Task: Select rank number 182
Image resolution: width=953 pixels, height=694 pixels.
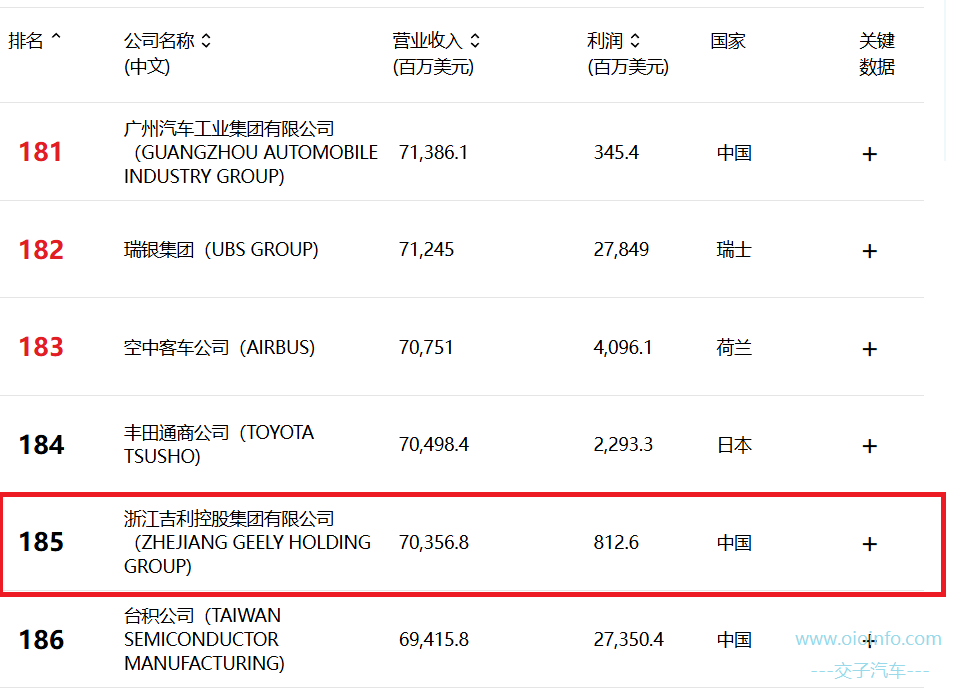Action: coord(41,250)
